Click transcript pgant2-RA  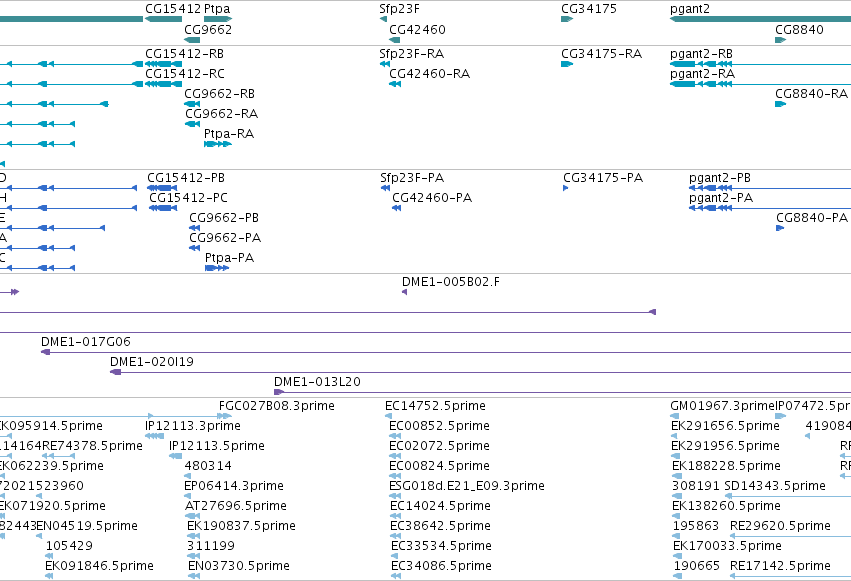point(702,74)
